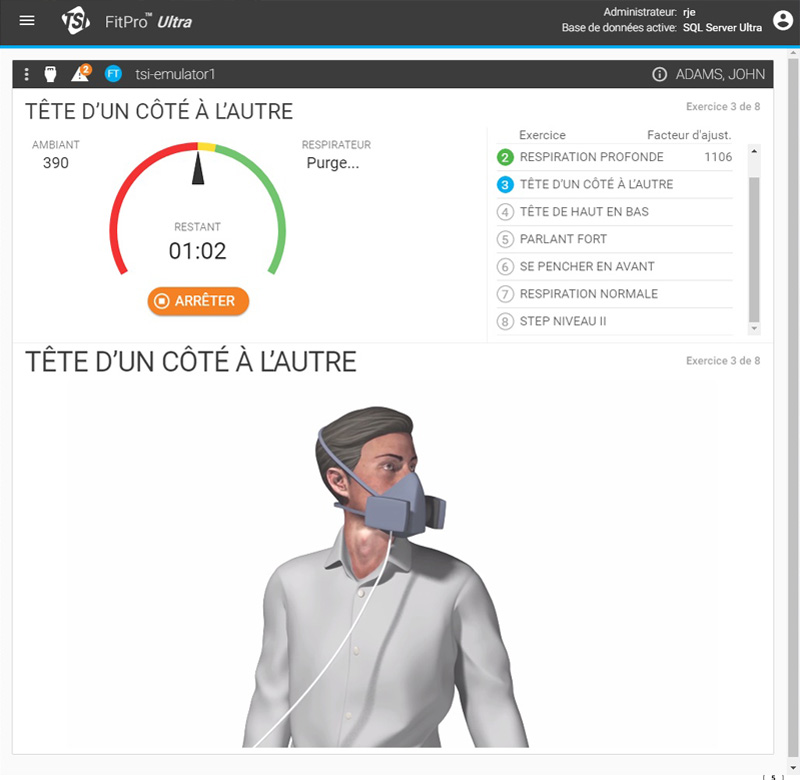800x780 pixels.
Task: Click the TSI logo in header
Action: coord(76,21)
